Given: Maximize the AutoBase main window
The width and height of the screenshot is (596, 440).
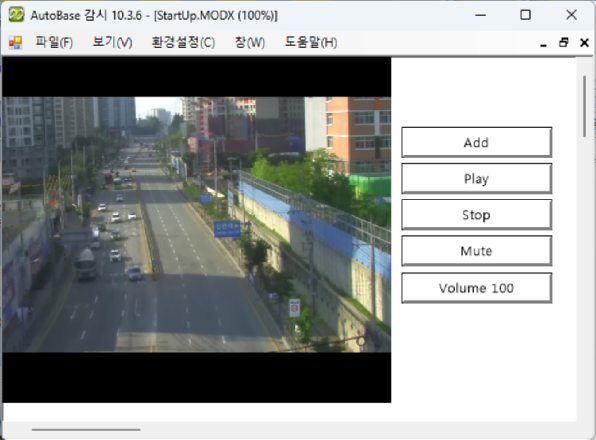Looking at the screenshot, I should [x=525, y=15].
